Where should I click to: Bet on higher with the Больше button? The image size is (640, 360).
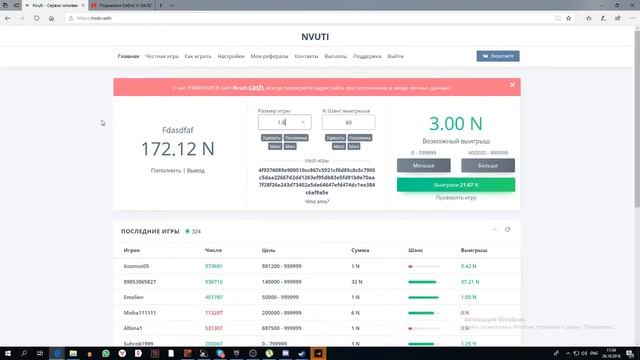[488, 165]
